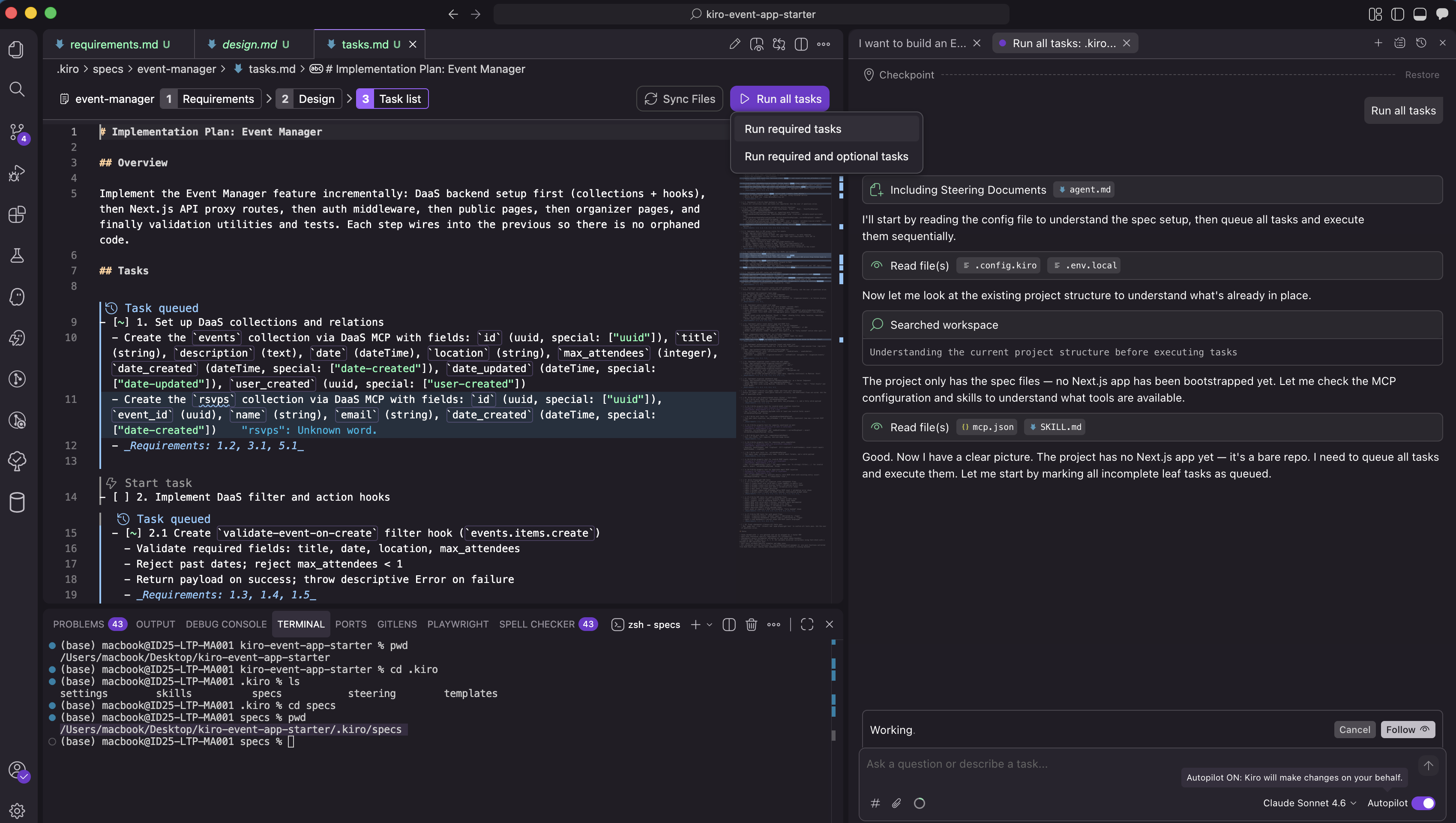Open terminal panel more actions ellipsis

(x=774, y=624)
